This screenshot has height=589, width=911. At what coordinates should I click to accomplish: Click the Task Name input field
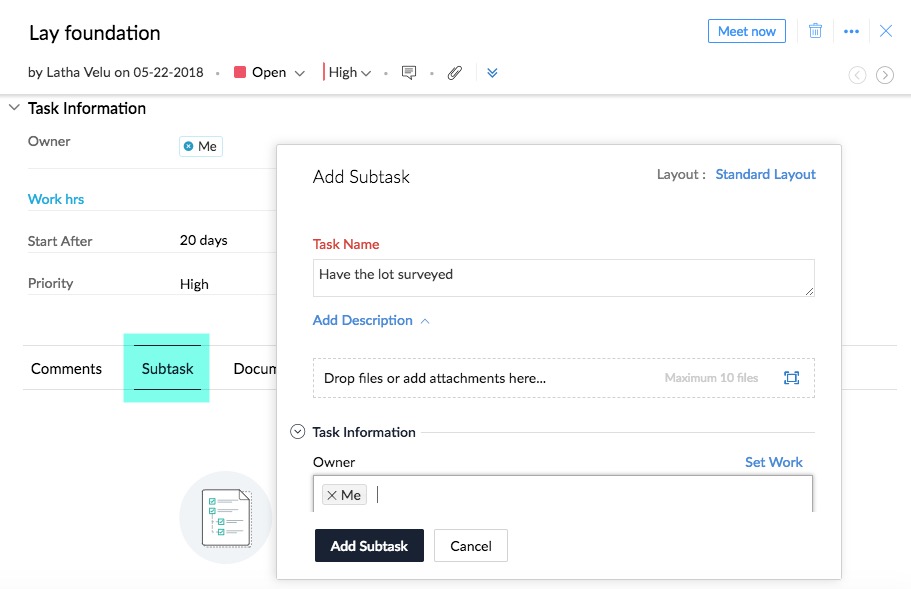click(563, 278)
